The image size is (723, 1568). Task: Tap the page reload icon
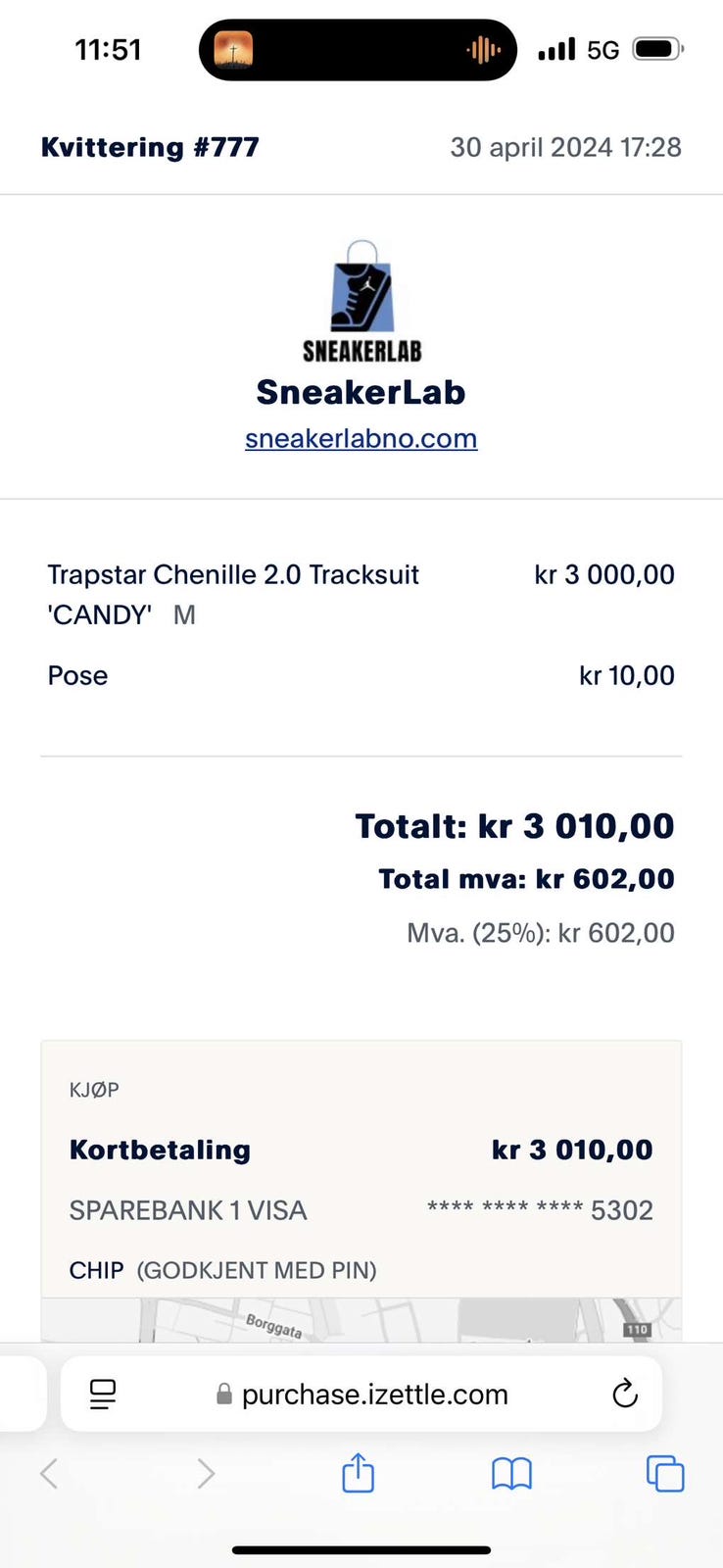tap(624, 1394)
